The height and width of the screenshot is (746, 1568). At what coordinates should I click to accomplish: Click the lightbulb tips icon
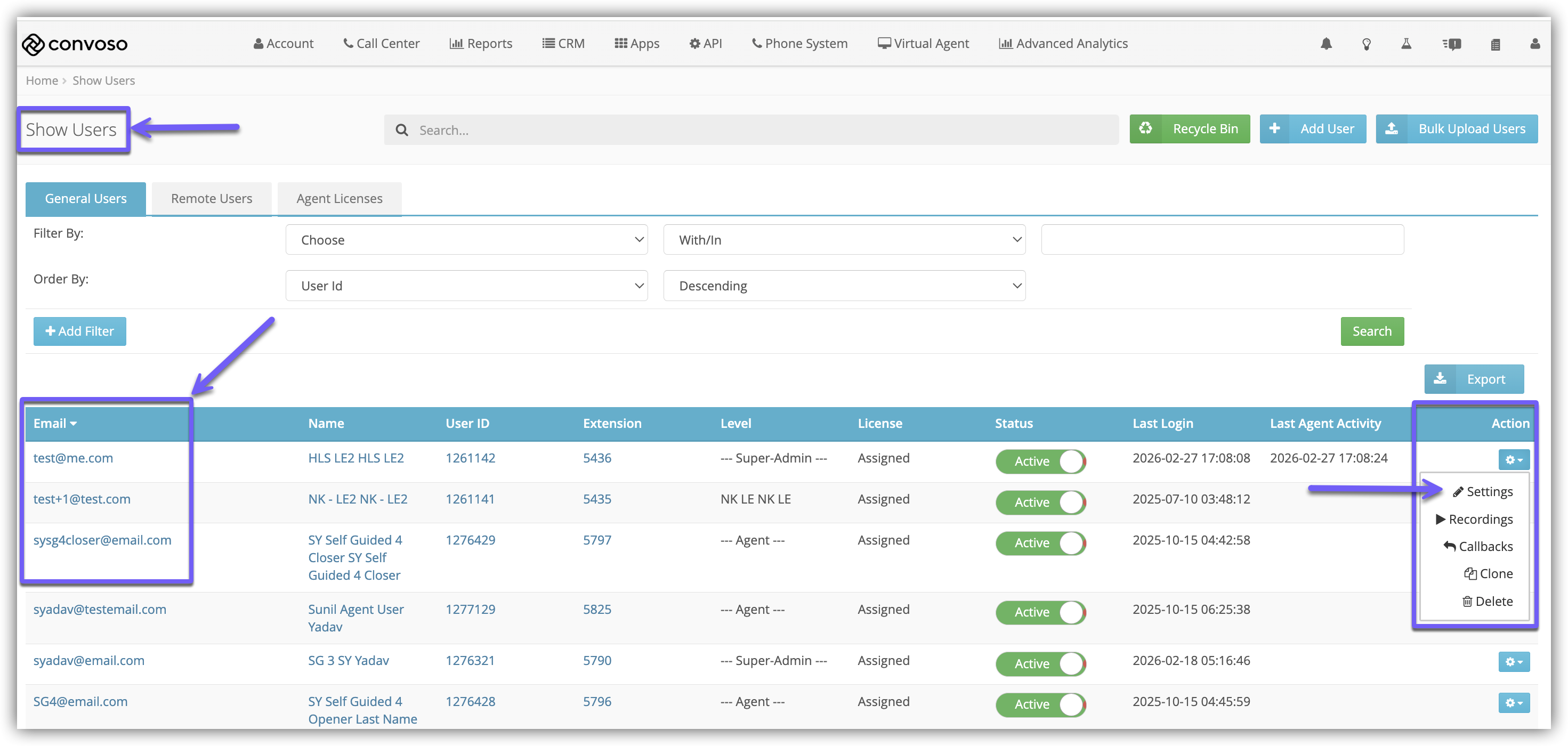(1366, 44)
